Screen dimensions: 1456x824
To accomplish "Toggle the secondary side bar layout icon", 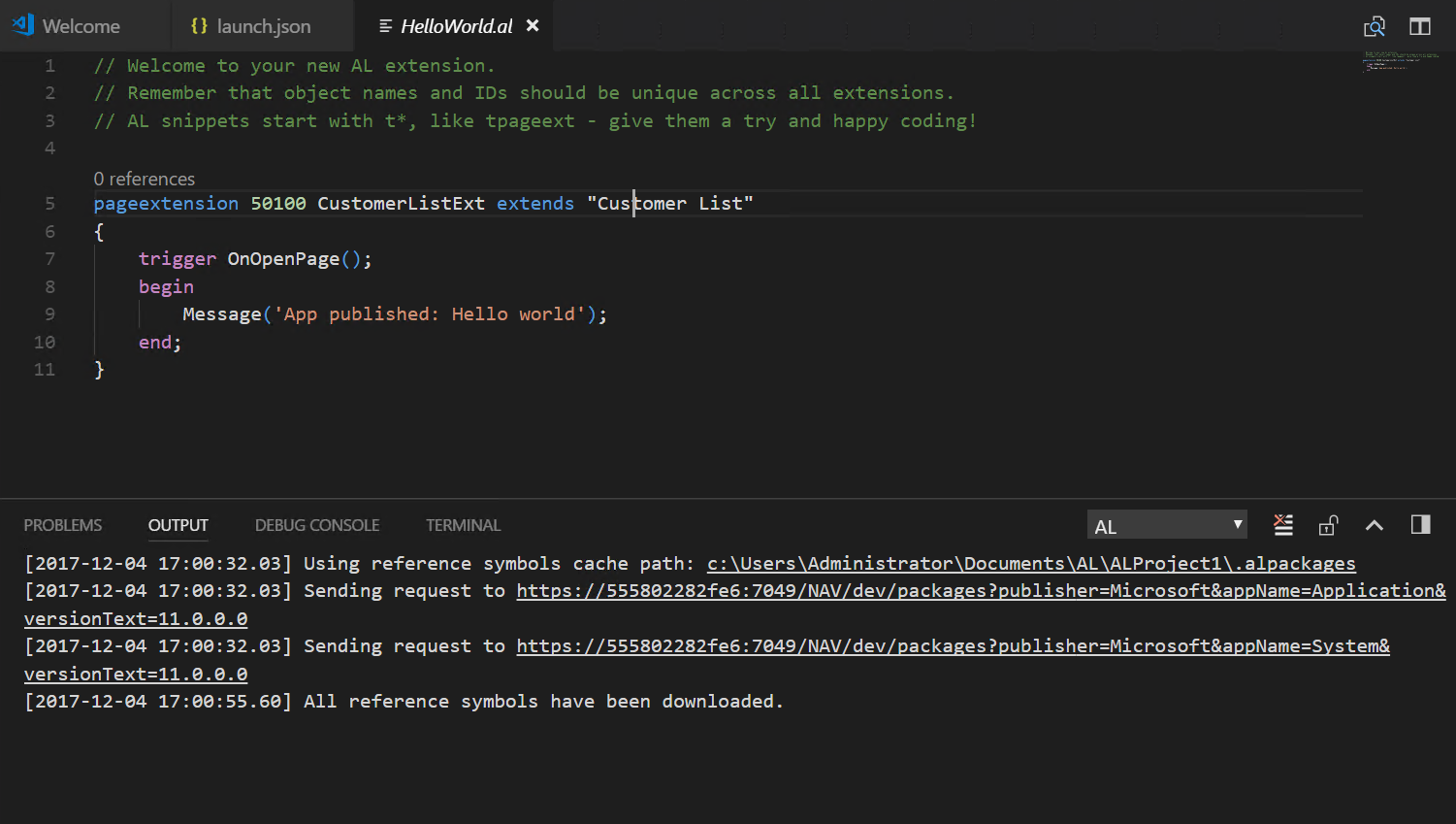I will pyautogui.click(x=1419, y=524).
